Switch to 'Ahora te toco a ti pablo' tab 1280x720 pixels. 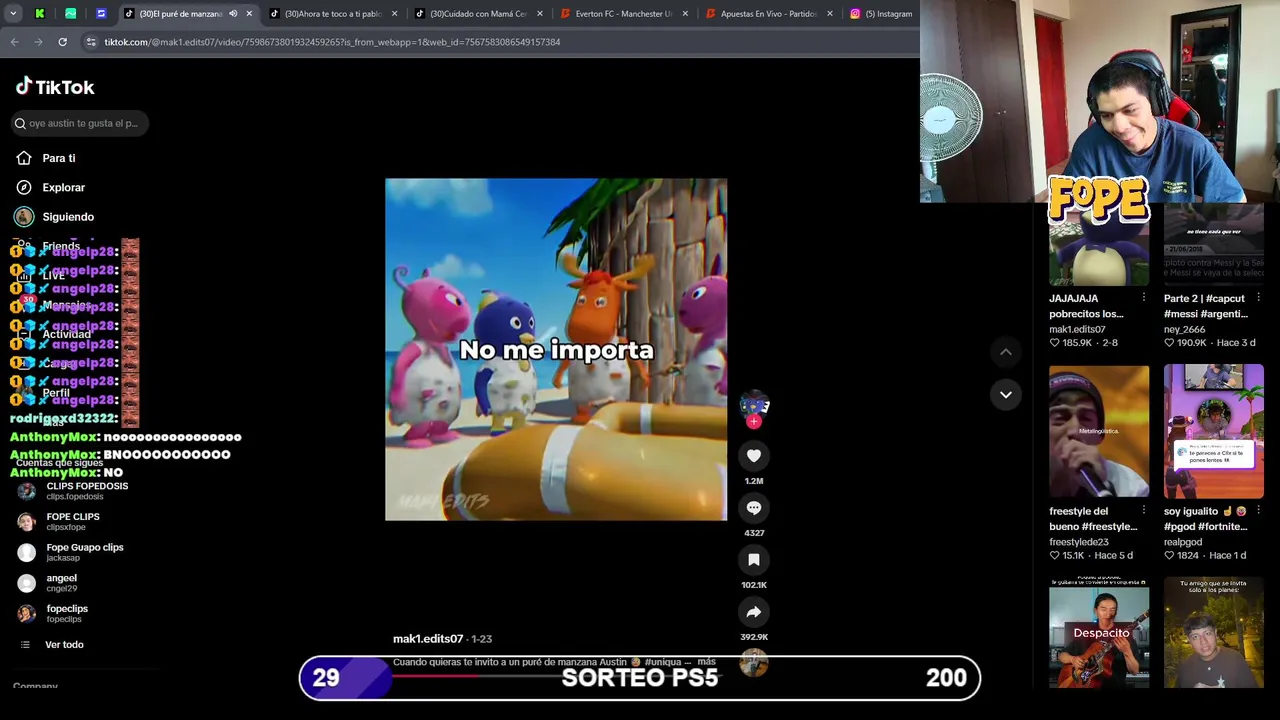click(x=334, y=14)
